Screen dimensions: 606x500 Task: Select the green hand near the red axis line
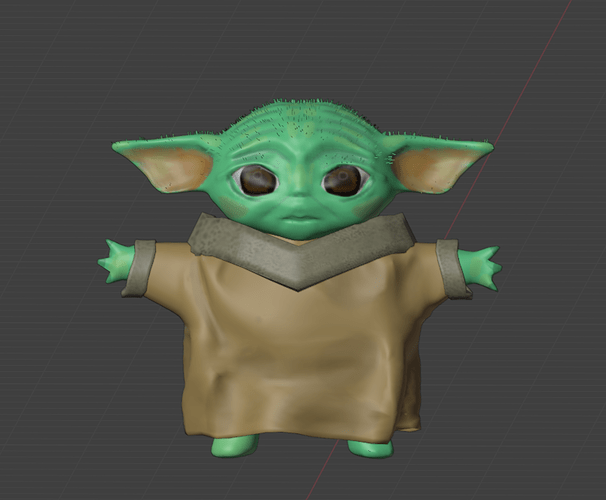point(480,268)
